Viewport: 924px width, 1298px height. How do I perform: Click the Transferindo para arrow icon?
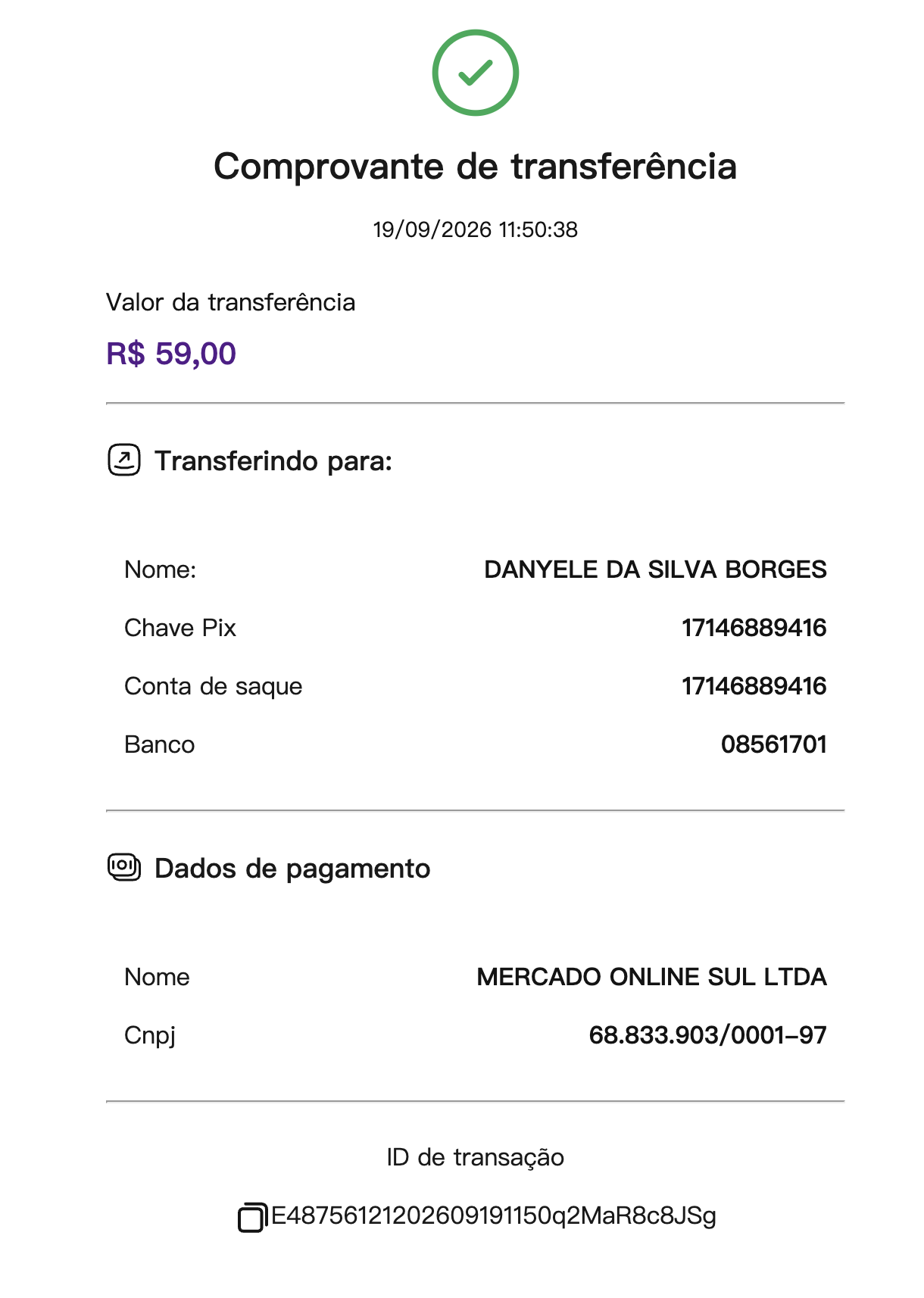pos(124,460)
